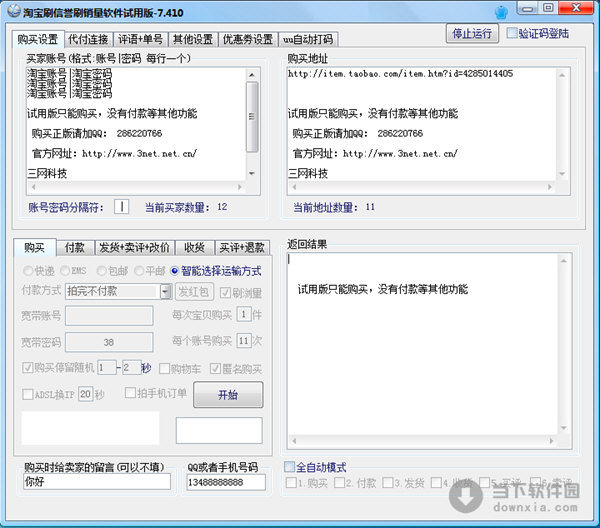Click inside the 购买地址 text area
Viewport: 600px width, 528px height.
[x=421, y=124]
